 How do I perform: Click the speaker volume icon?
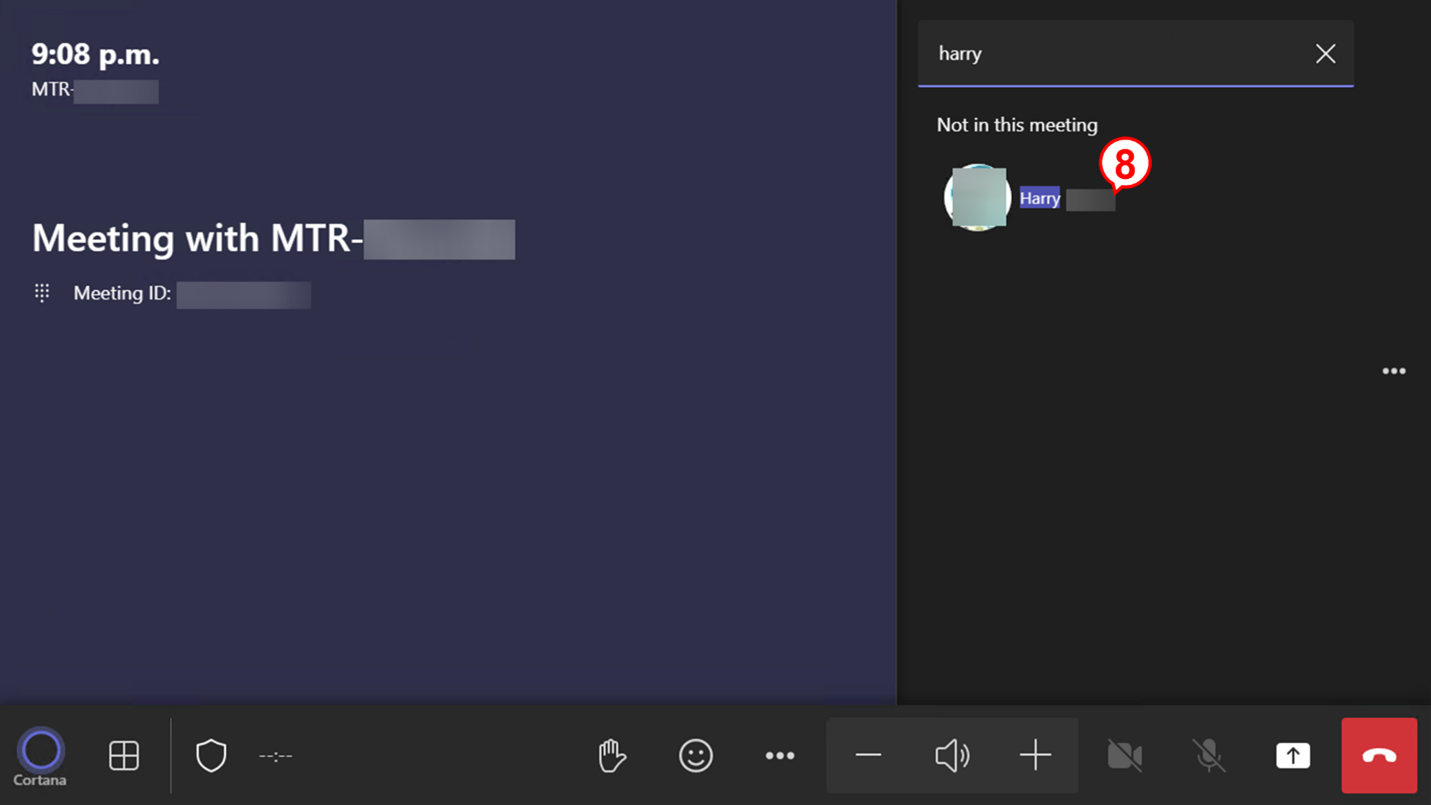(x=952, y=756)
